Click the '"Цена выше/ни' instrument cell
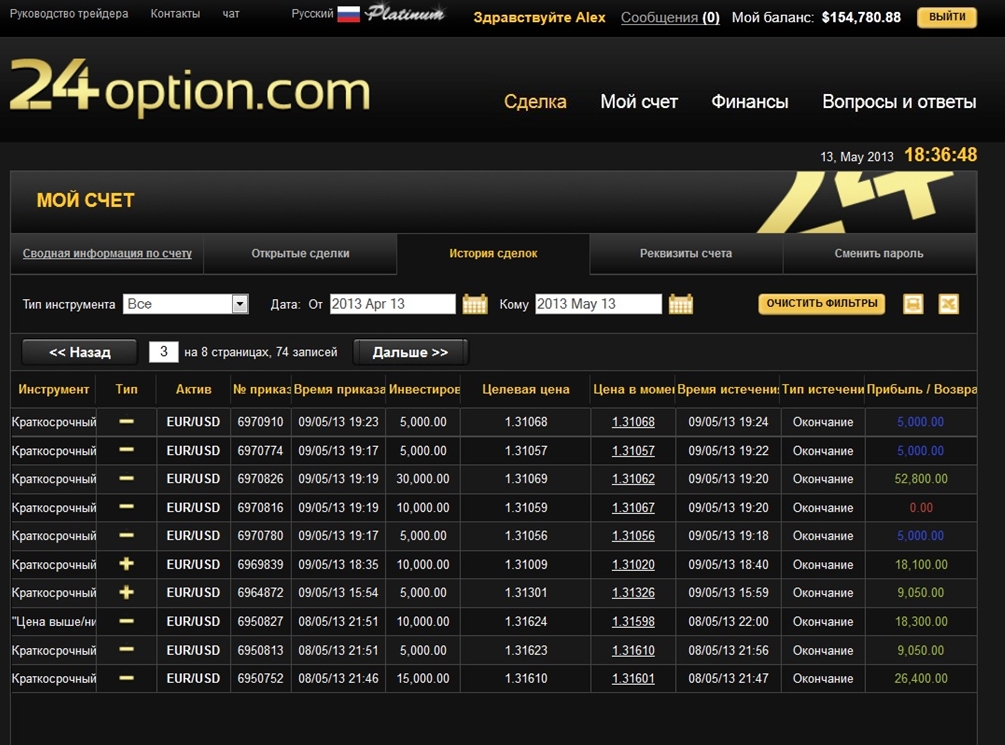This screenshot has width=1005, height=745. pos(54,622)
